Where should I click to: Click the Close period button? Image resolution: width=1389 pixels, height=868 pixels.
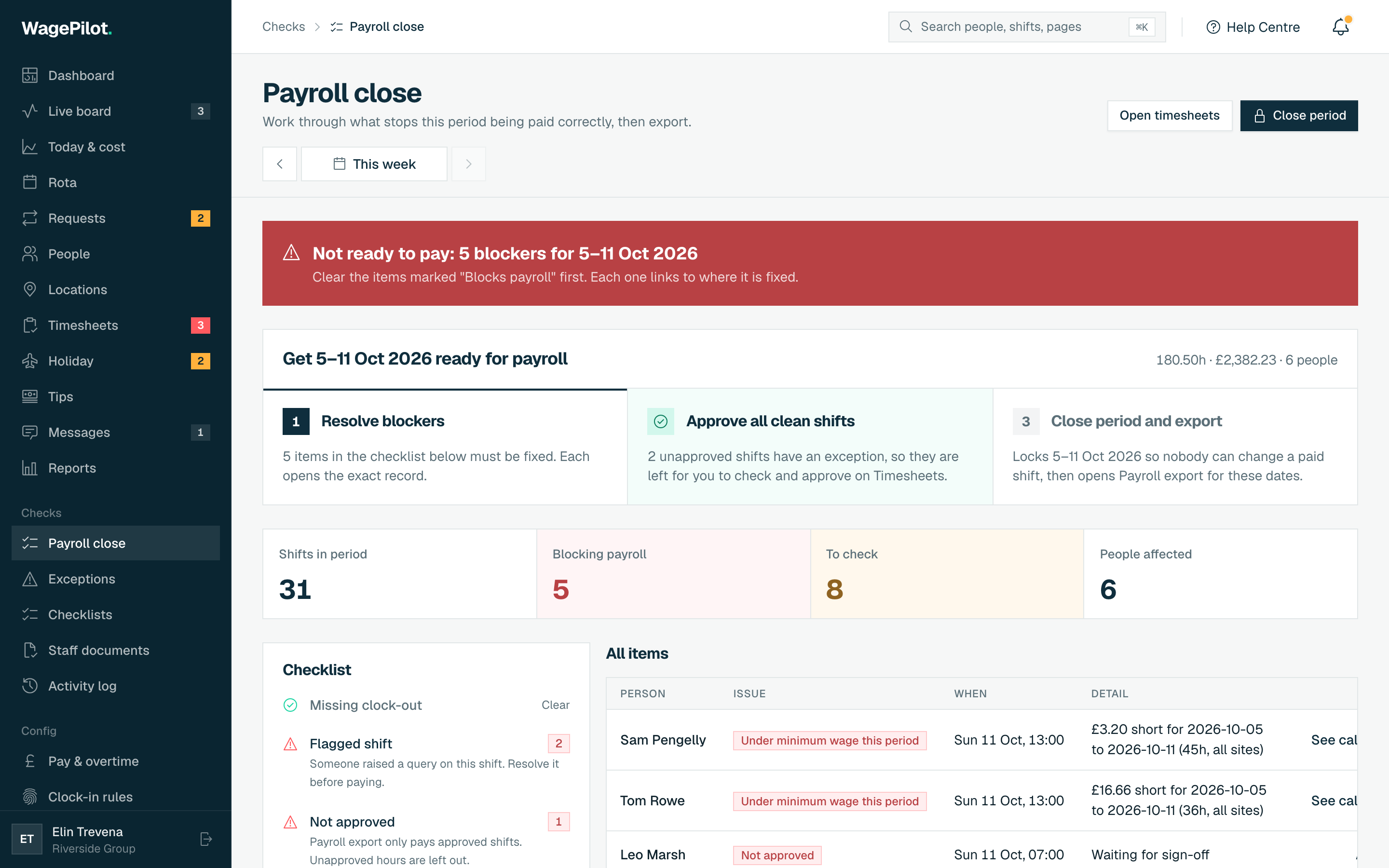1299,115
